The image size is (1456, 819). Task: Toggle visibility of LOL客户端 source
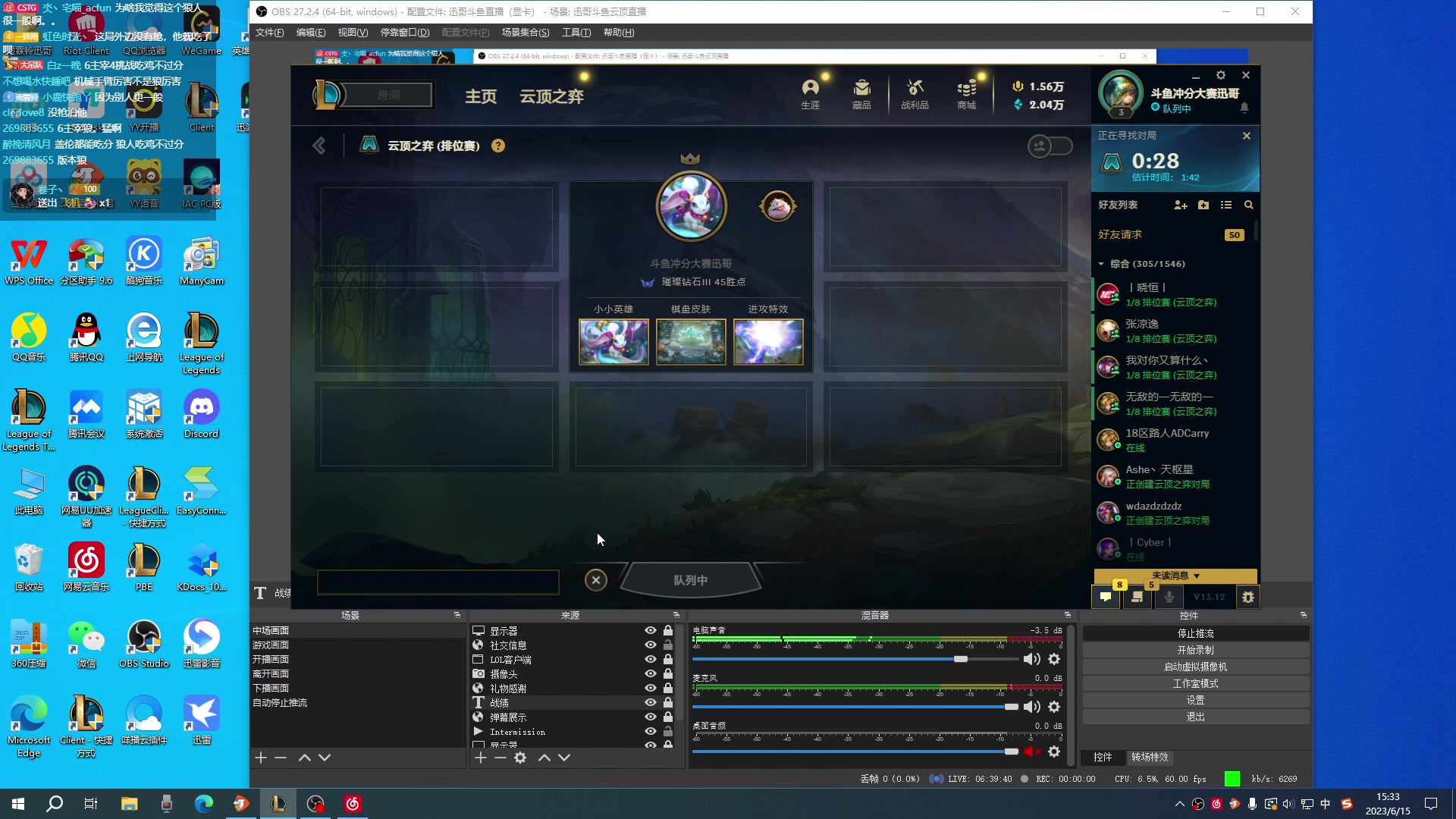(x=651, y=659)
